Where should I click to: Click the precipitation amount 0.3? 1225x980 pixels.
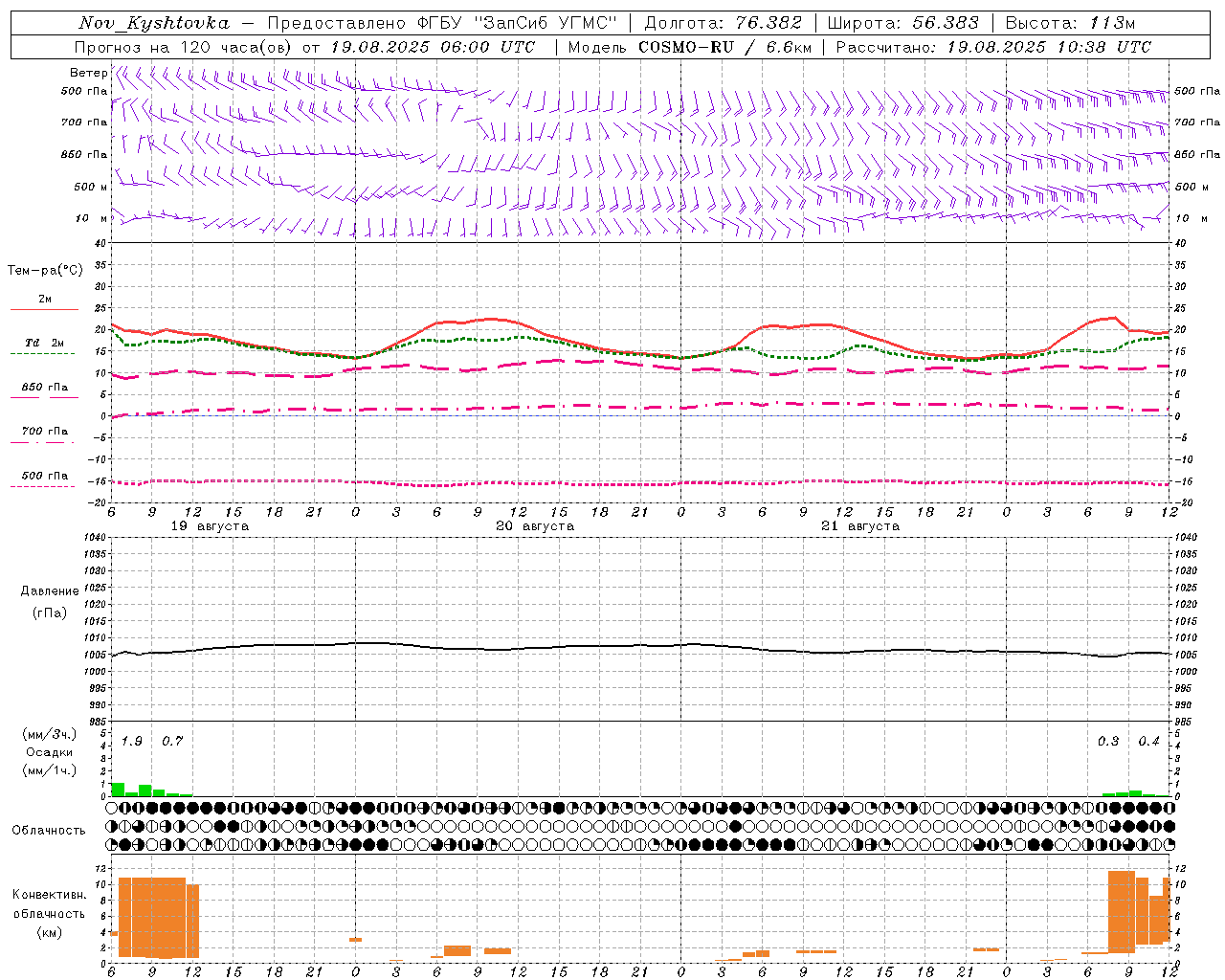pyautogui.click(x=1108, y=741)
